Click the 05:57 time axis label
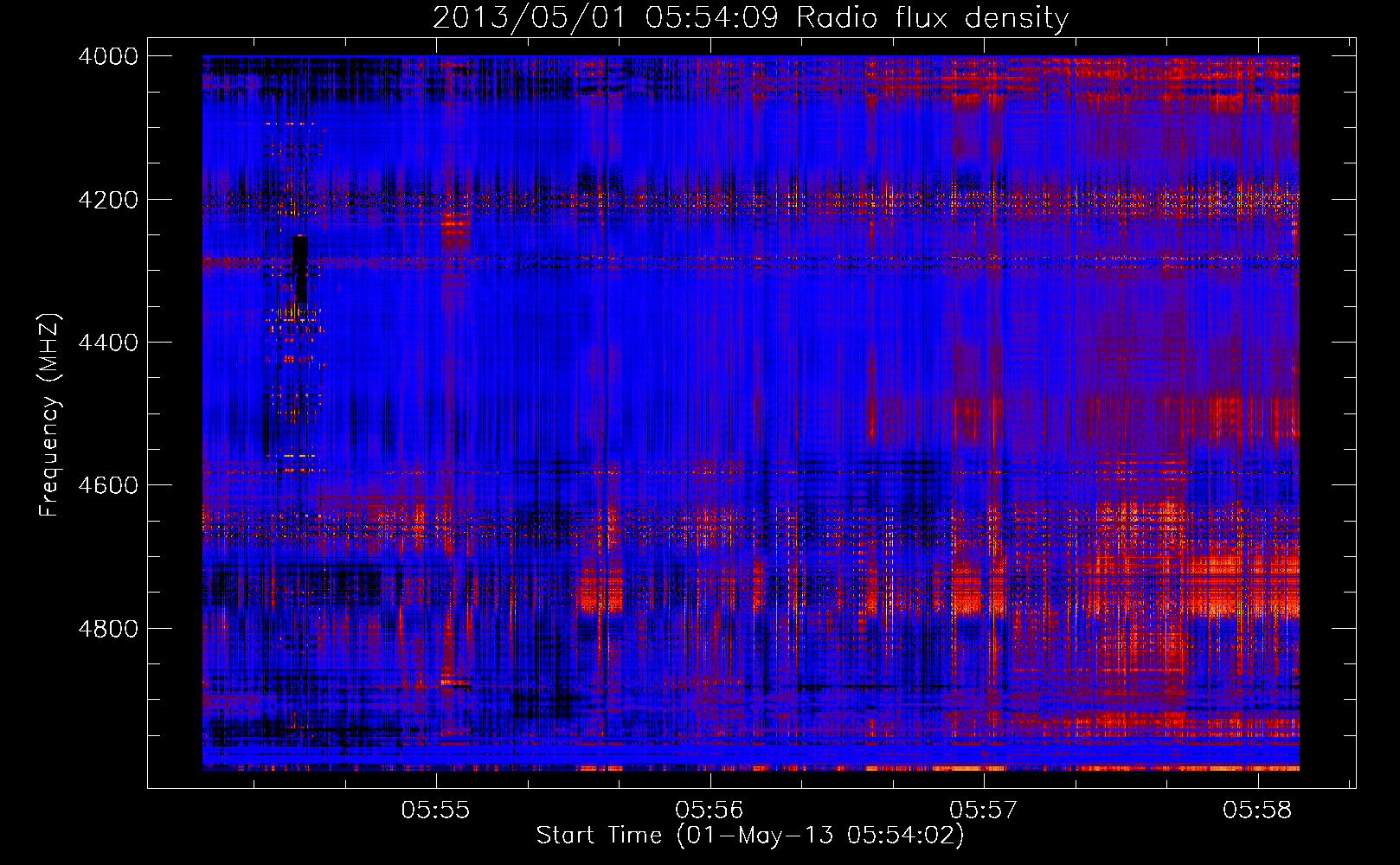The image size is (1400, 865). click(984, 810)
